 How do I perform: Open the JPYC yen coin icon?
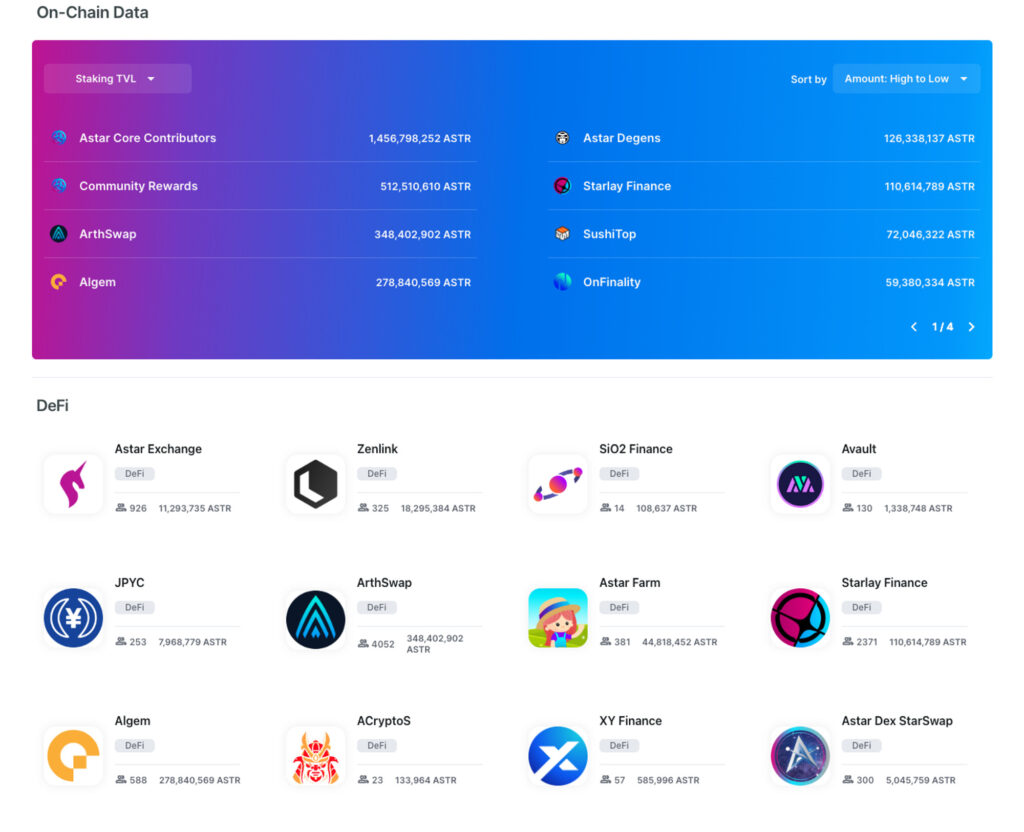73,618
